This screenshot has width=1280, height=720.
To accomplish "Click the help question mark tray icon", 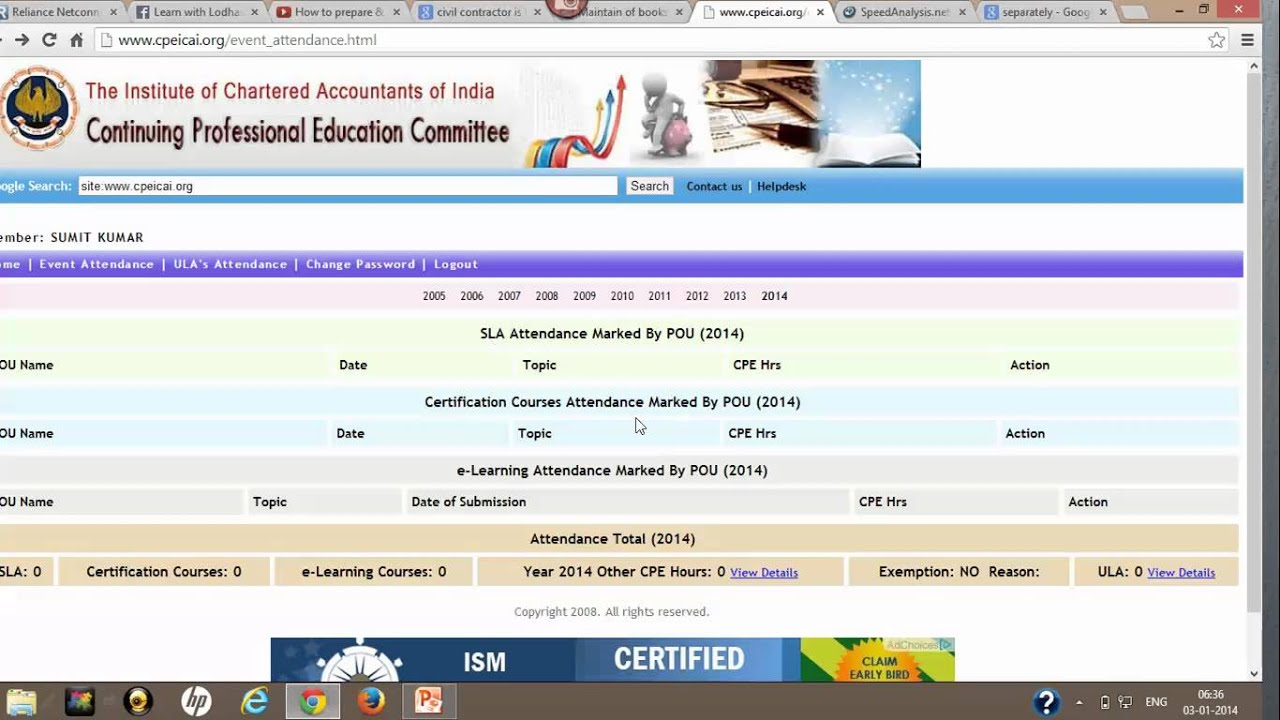I will pyautogui.click(x=1046, y=701).
